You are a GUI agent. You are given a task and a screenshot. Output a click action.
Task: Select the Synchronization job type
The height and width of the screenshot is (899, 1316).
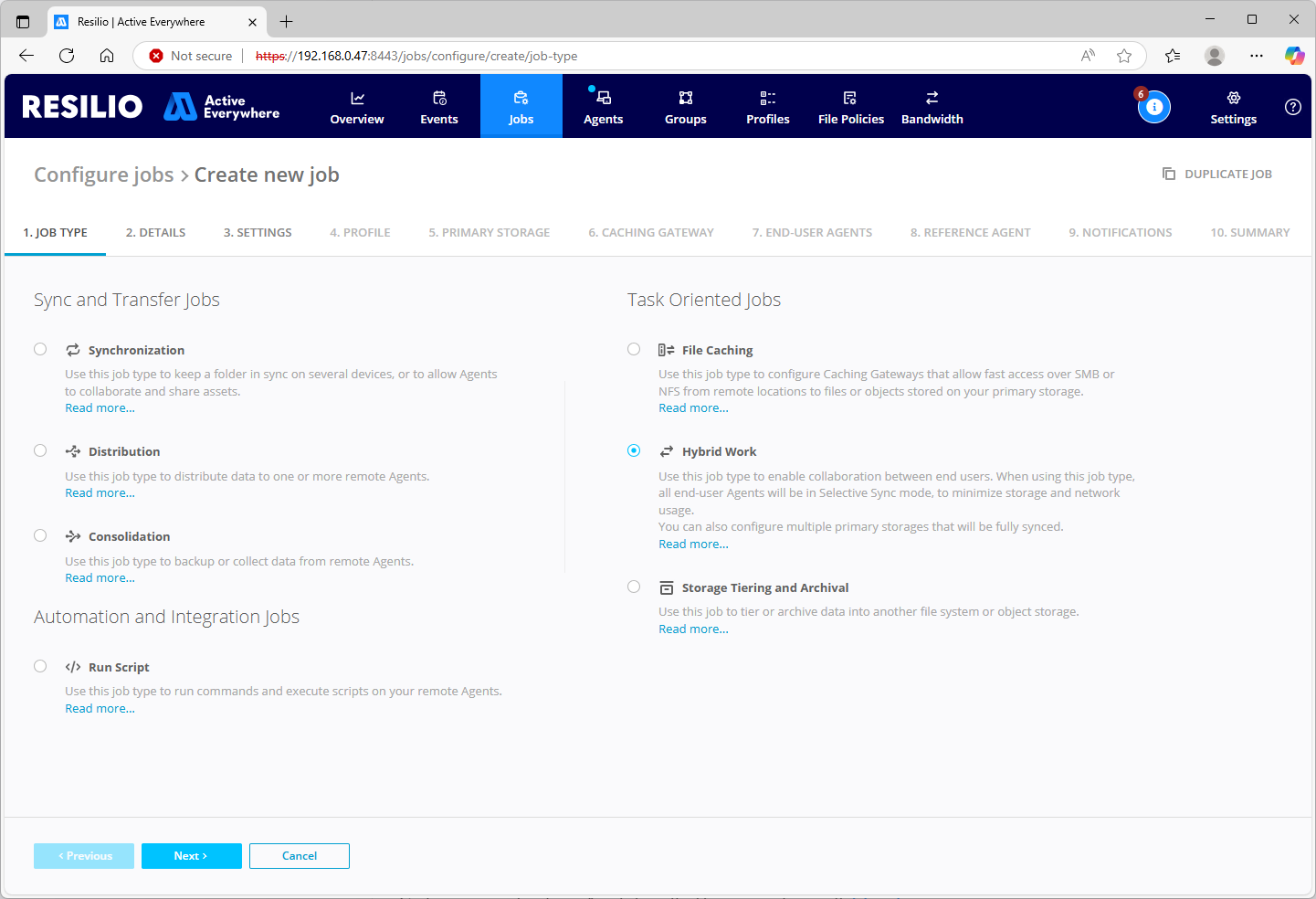coord(40,349)
